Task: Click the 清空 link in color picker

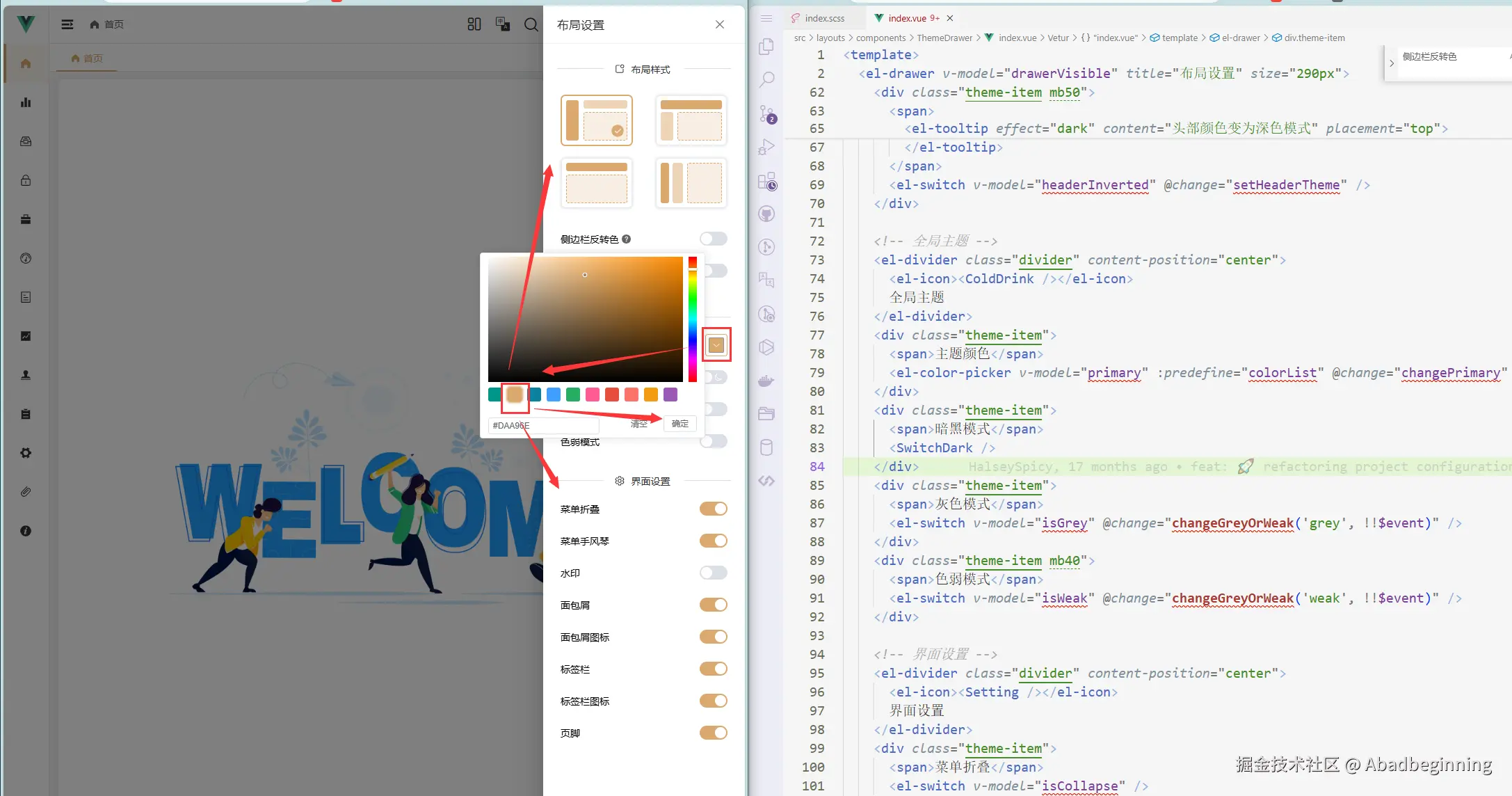Action: point(638,424)
